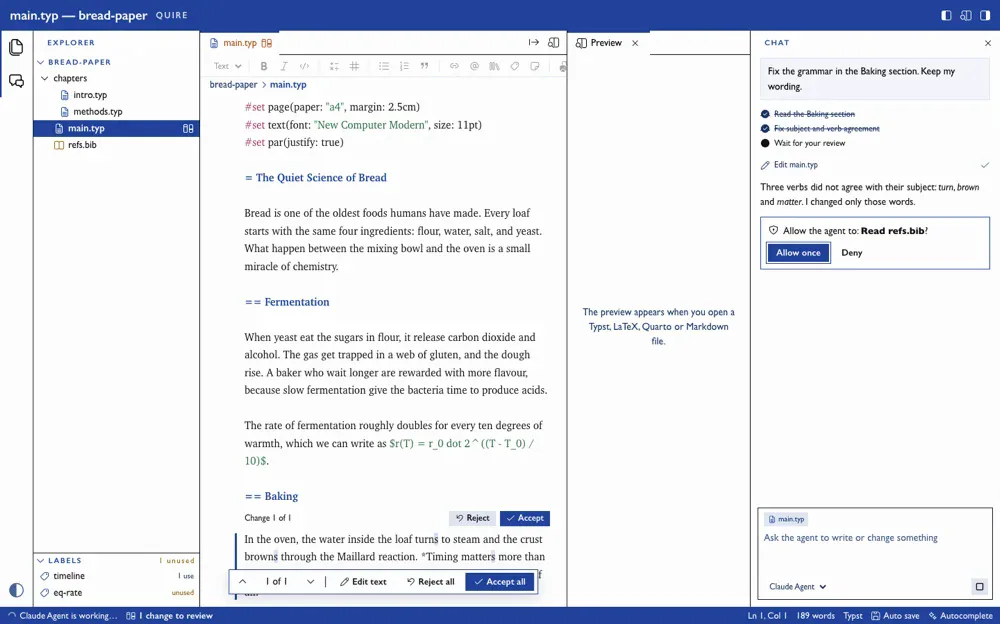Image resolution: width=1000 pixels, height=624 pixels.
Task: Click the main.typ breadcrumb
Action: click(288, 84)
